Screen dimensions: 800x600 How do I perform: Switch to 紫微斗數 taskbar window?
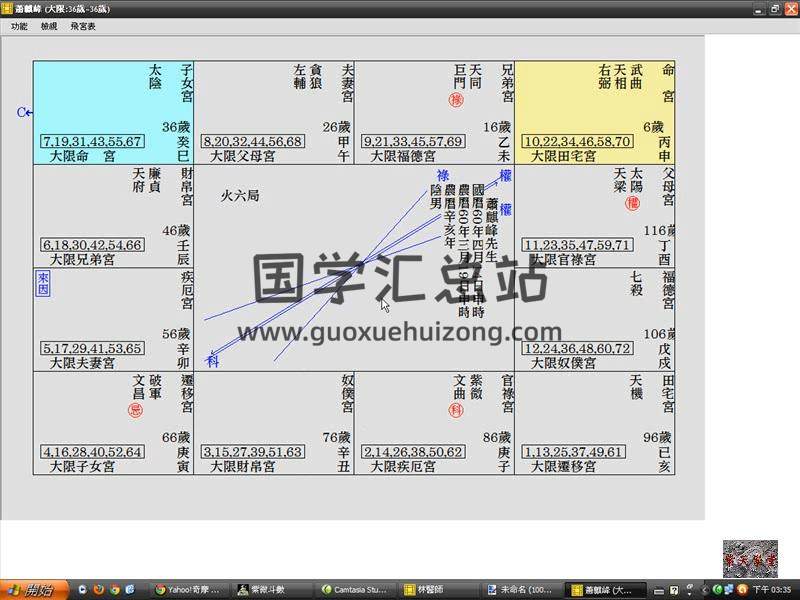pyautogui.click(x=270, y=590)
